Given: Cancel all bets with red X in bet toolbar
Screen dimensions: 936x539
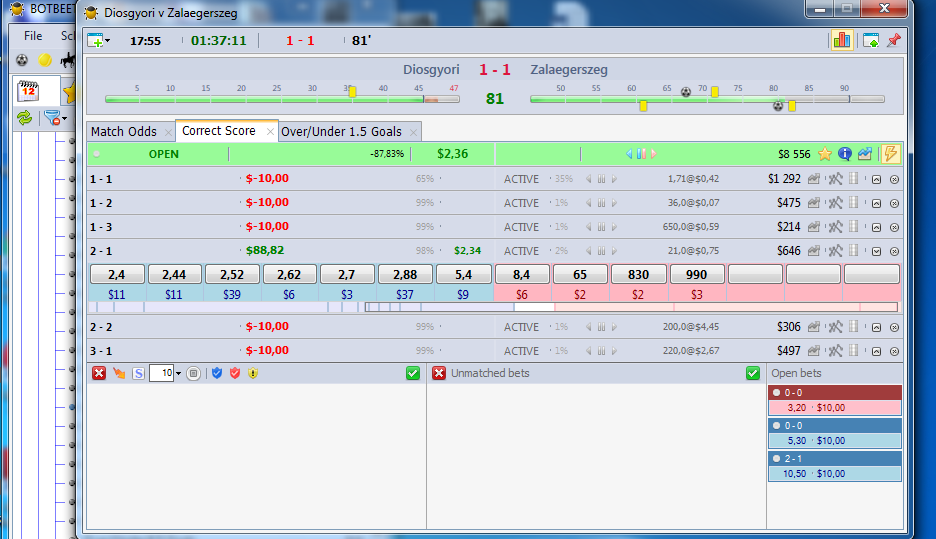Looking at the screenshot, I should coord(98,373).
